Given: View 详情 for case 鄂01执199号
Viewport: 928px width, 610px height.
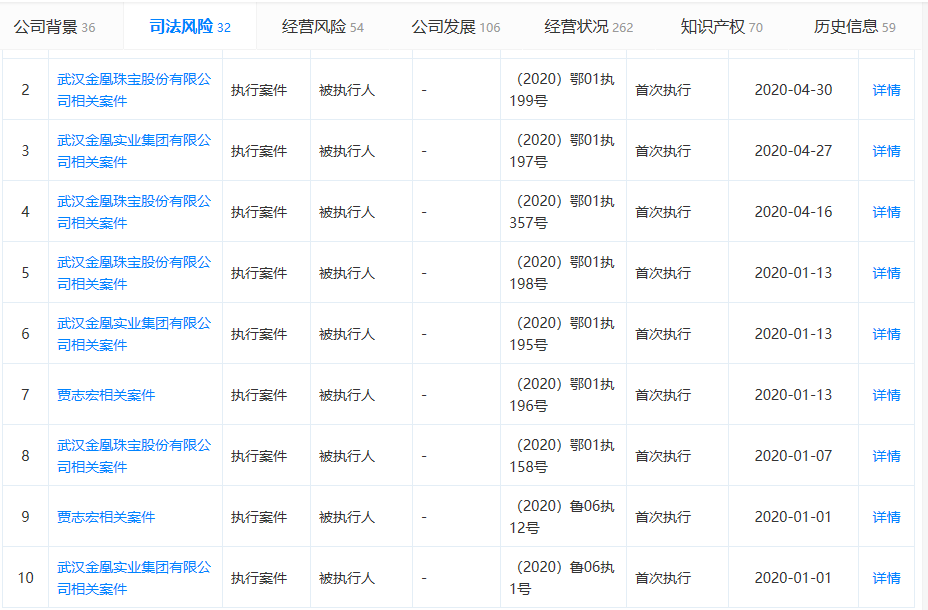Looking at the screenshot, I should click(886, 90).
